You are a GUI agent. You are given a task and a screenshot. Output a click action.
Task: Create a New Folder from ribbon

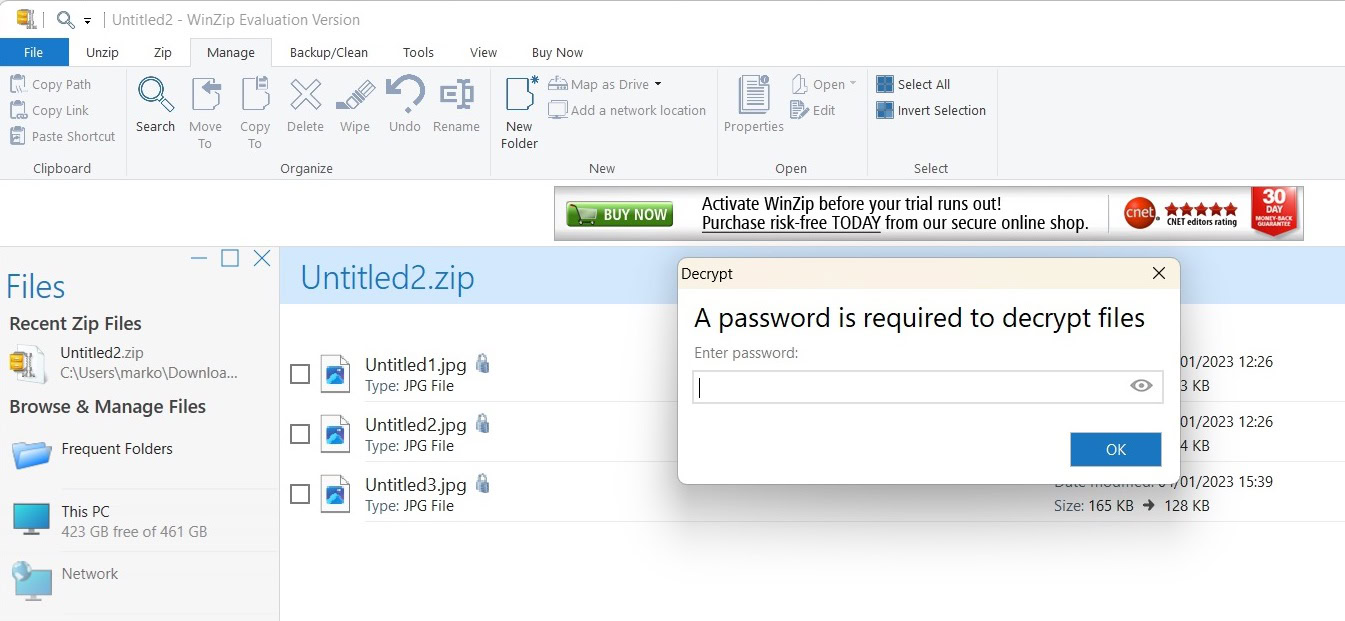point(520,113)
